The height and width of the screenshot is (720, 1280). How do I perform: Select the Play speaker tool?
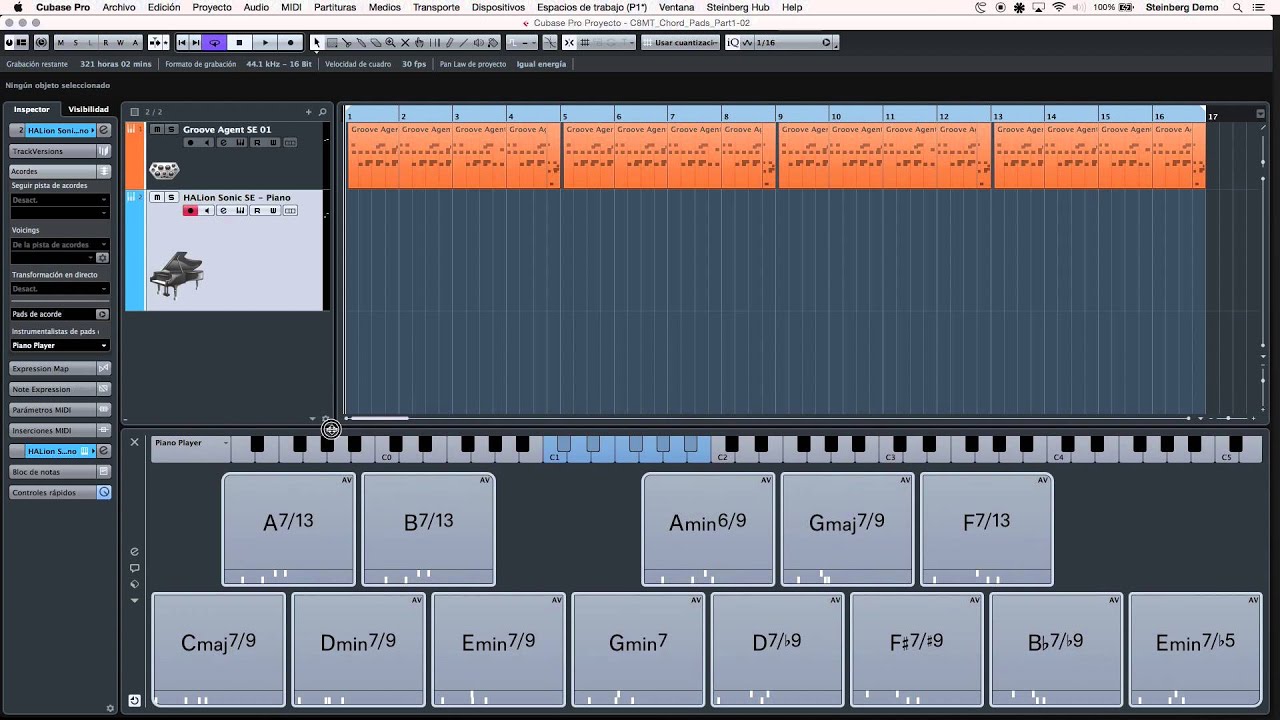(x=478, y=43)
